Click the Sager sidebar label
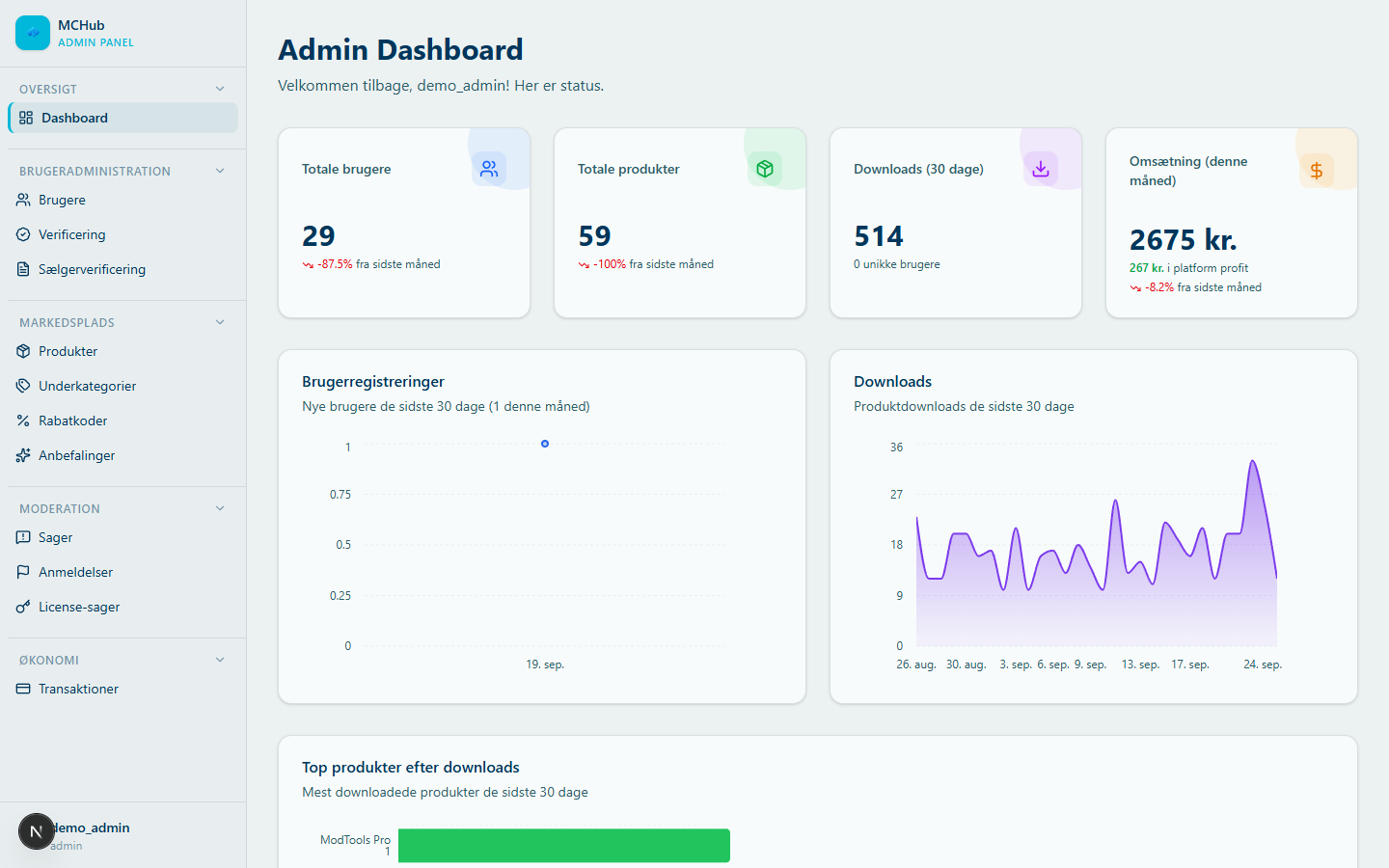 tap(55, 537)
